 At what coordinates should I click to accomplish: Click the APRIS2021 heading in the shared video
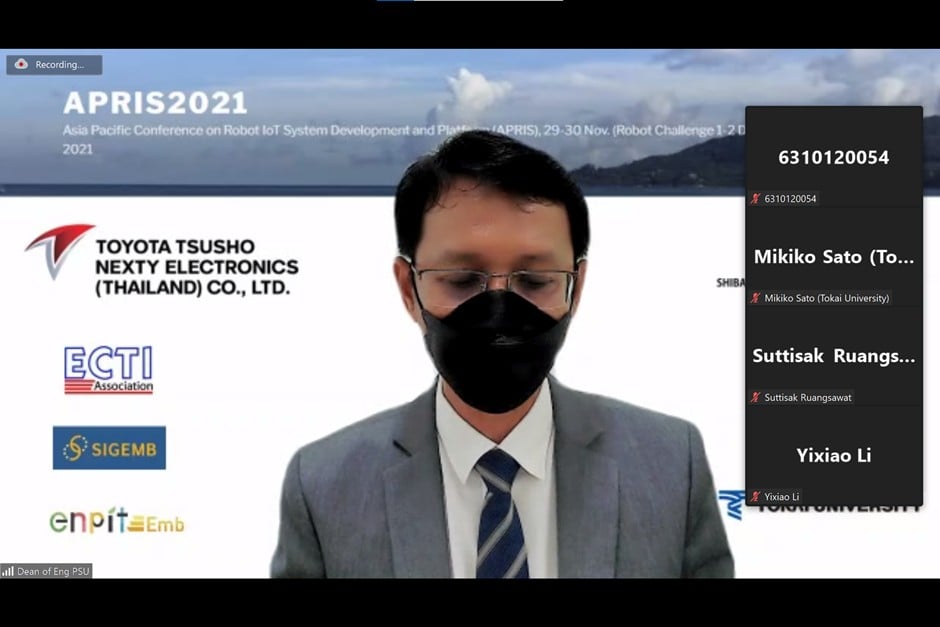(155, 103)
